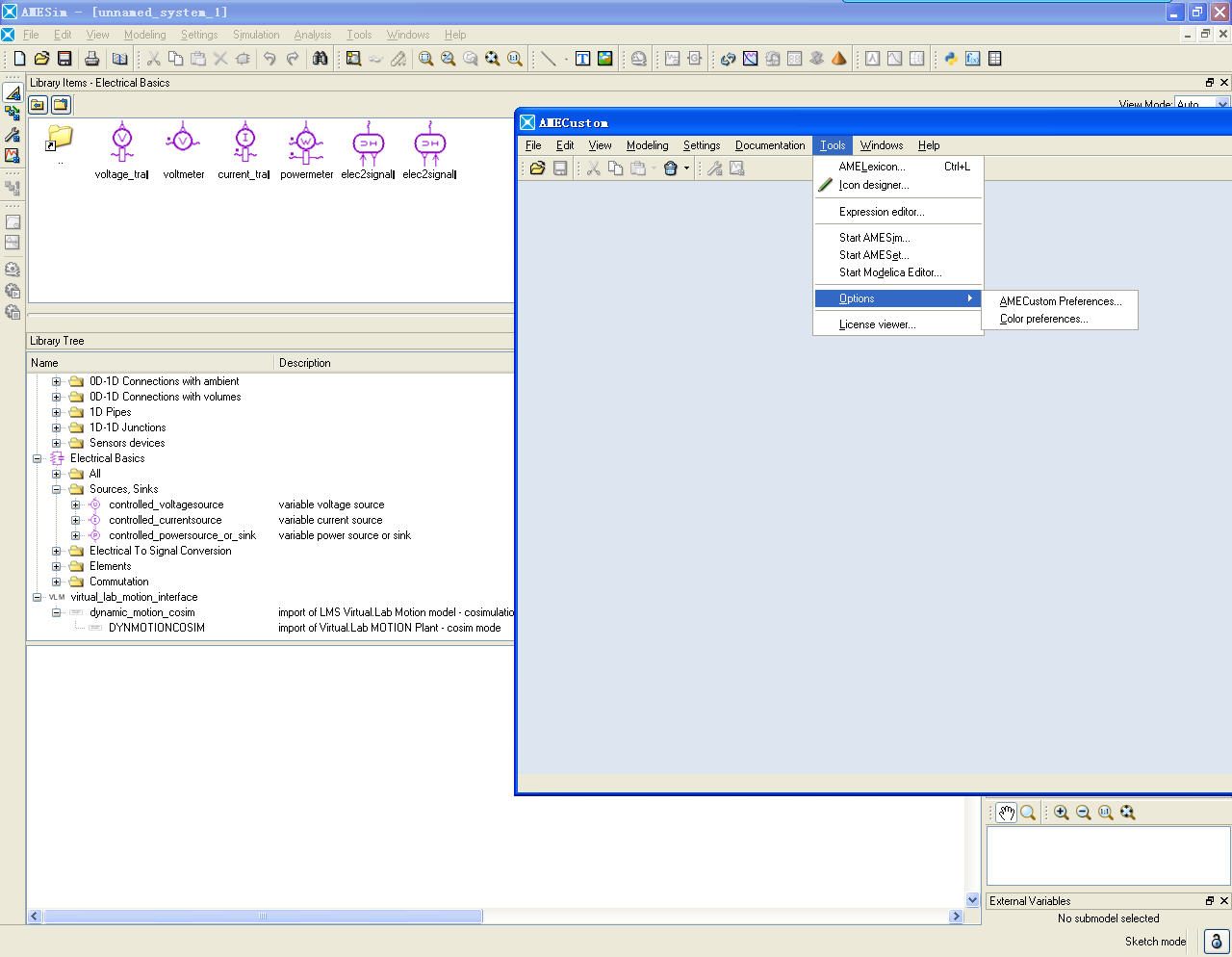Select controlled_currentsource tree row
The height and width of the screenshot is (957, 1232).
tap(165, 520)
